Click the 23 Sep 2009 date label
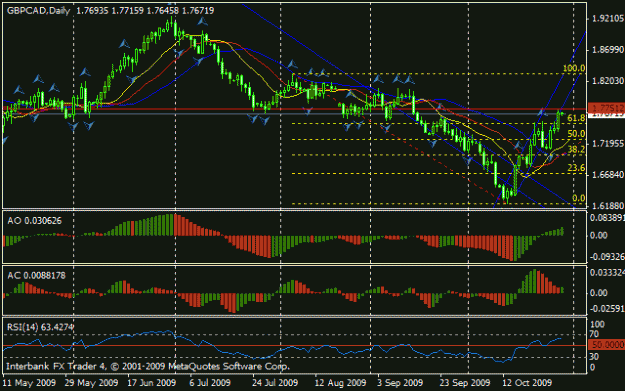The width and height of the screenshot is (625, 391). pos(465,383)
